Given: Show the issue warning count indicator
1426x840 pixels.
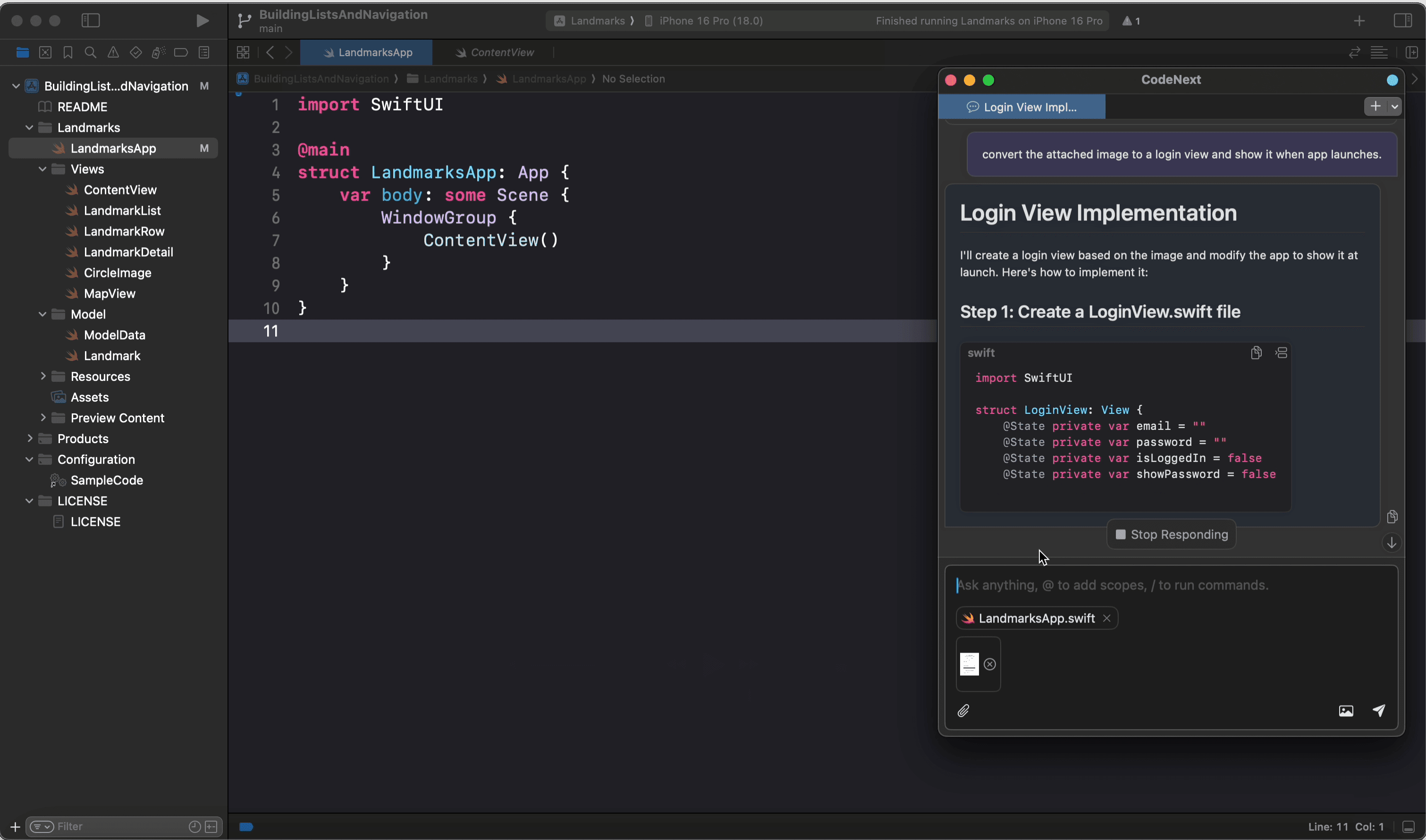Looking at the screenshot, I should 1131,21.
